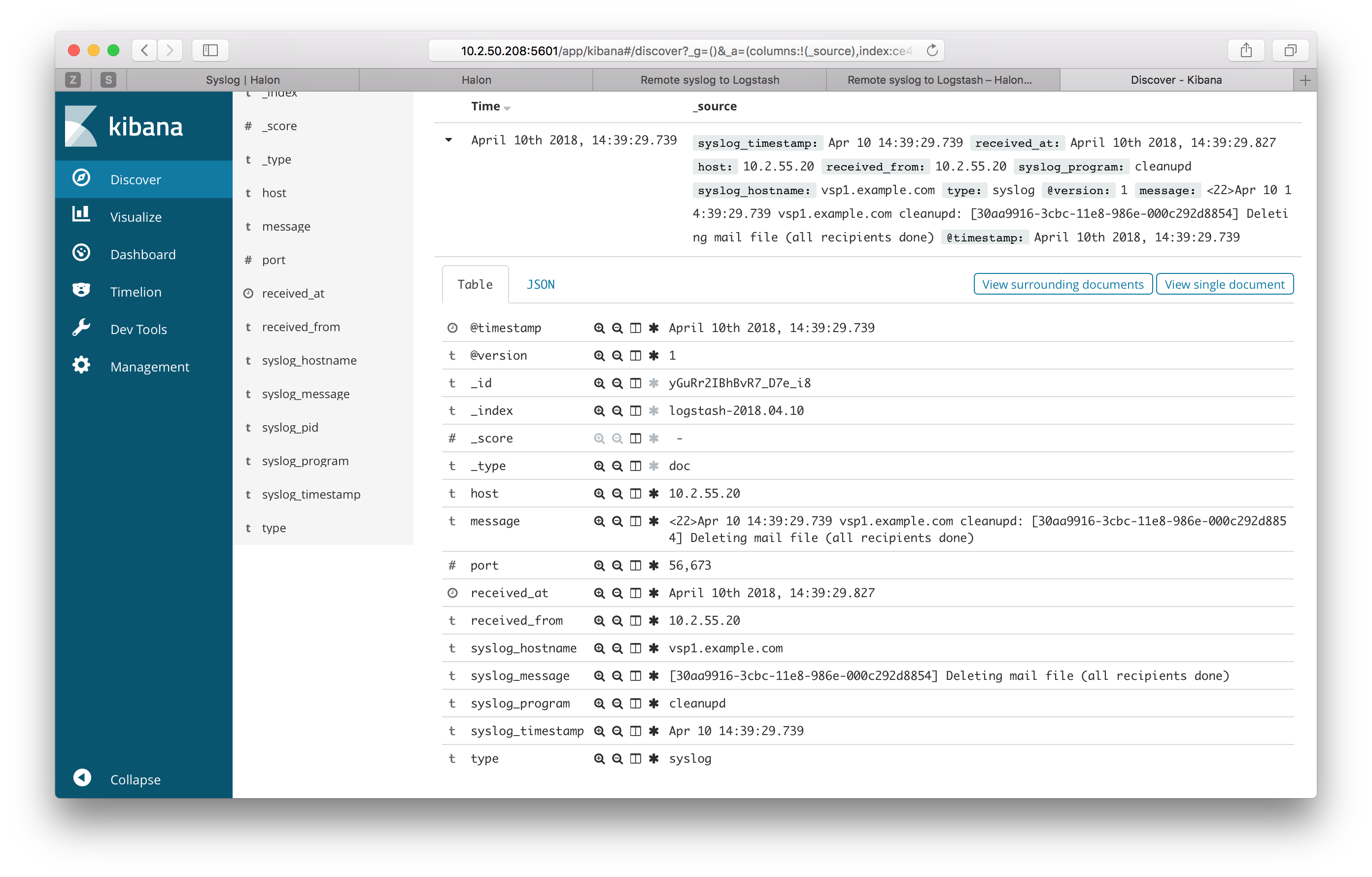Switch to the JSON tab
Screen dimensions: 1372x877
(540, 284)
